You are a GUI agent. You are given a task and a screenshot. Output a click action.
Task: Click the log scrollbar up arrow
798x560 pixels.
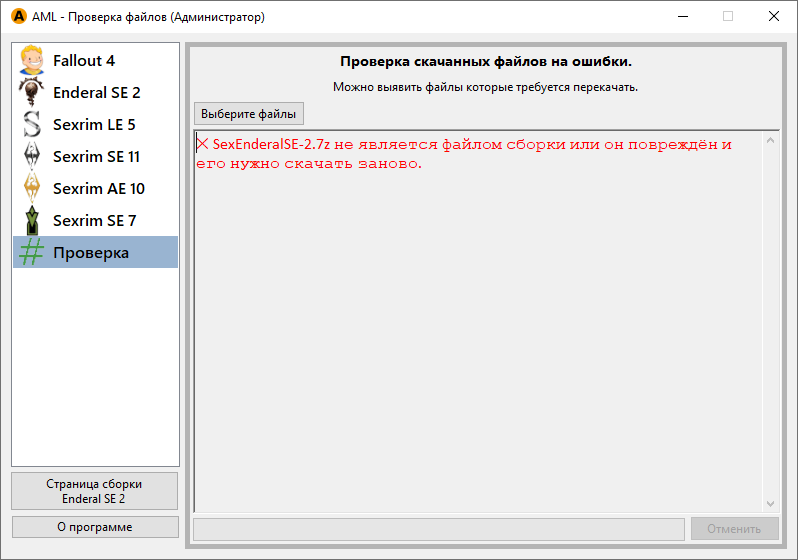pos(770,140)
